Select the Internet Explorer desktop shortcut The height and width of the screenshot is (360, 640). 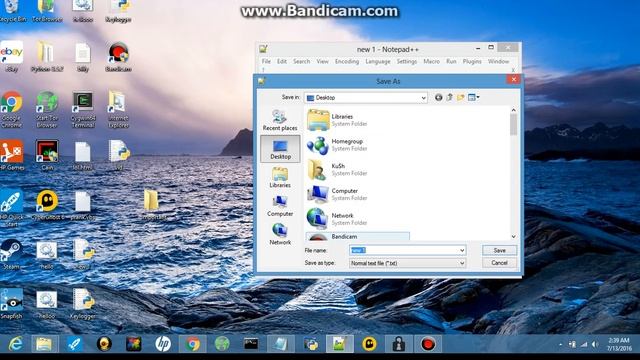click(118, 109)
